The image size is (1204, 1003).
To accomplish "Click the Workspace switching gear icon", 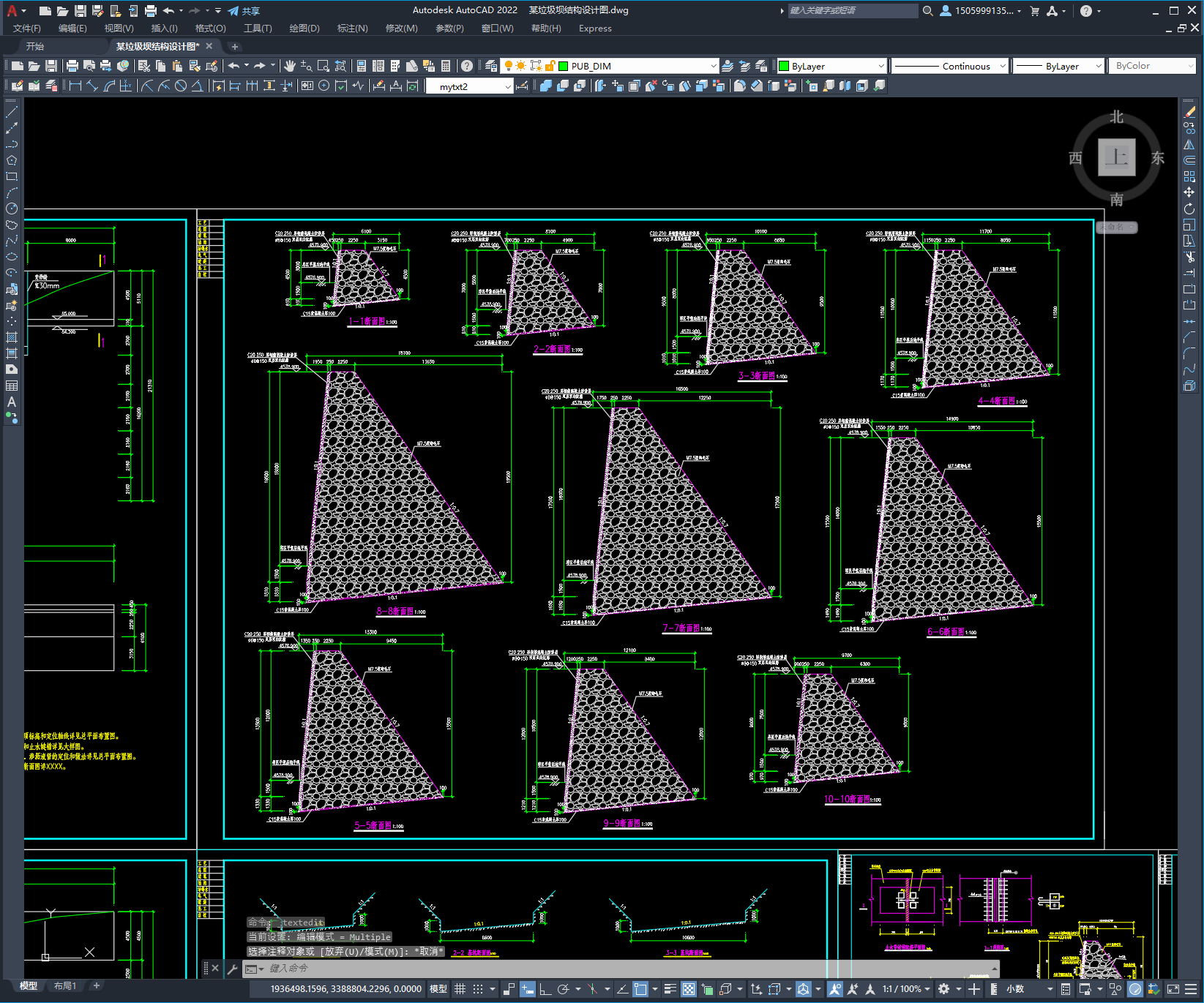I will 944,989.
